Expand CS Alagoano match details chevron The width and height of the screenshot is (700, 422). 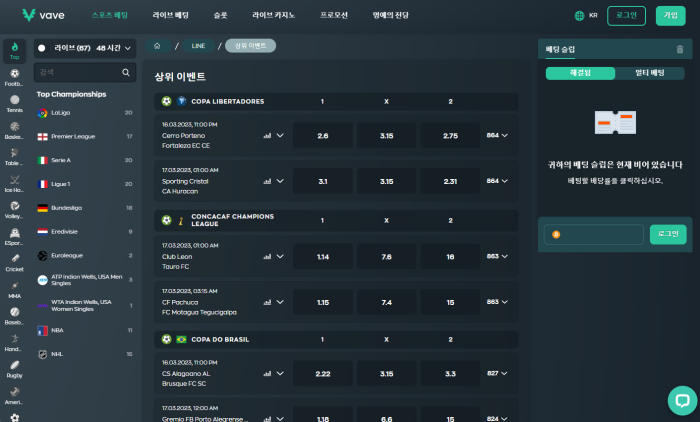[280, 373]
